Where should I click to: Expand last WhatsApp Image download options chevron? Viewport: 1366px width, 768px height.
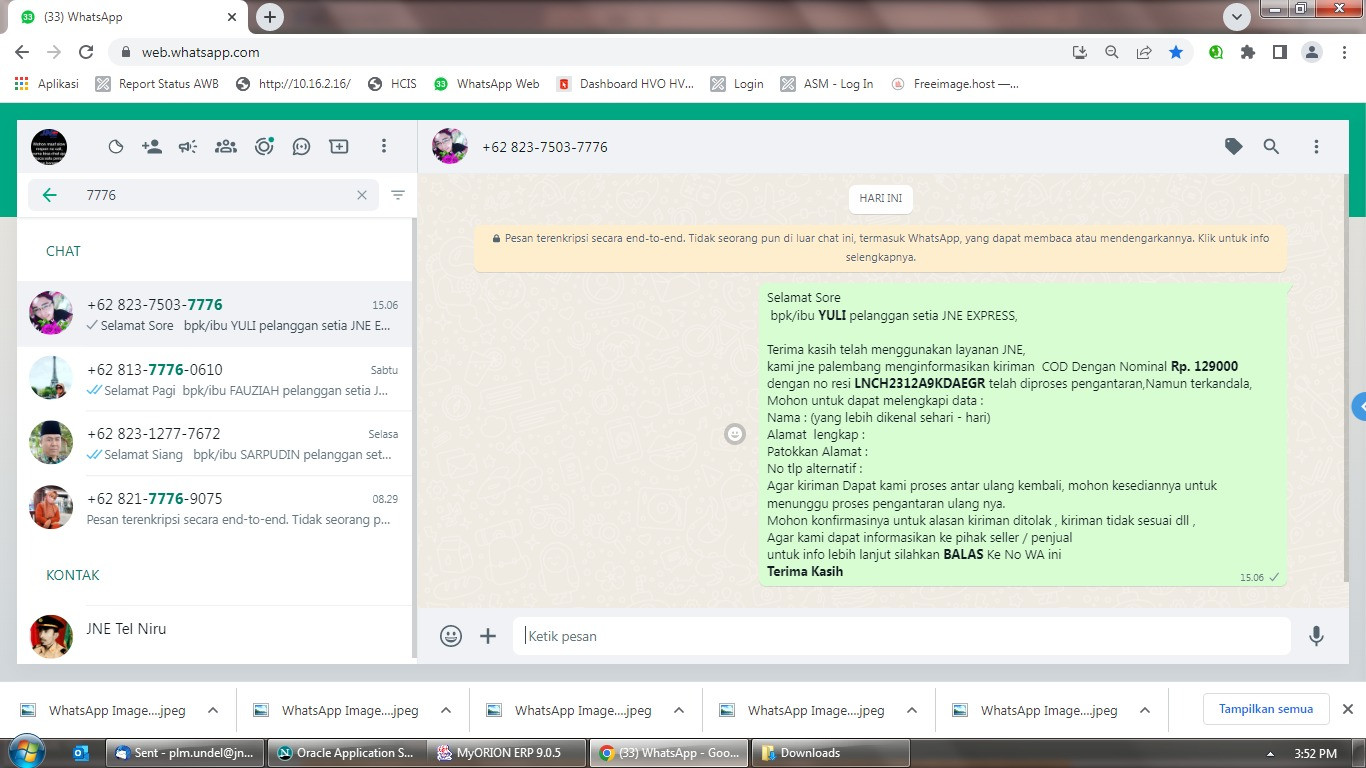point(1145,711)
